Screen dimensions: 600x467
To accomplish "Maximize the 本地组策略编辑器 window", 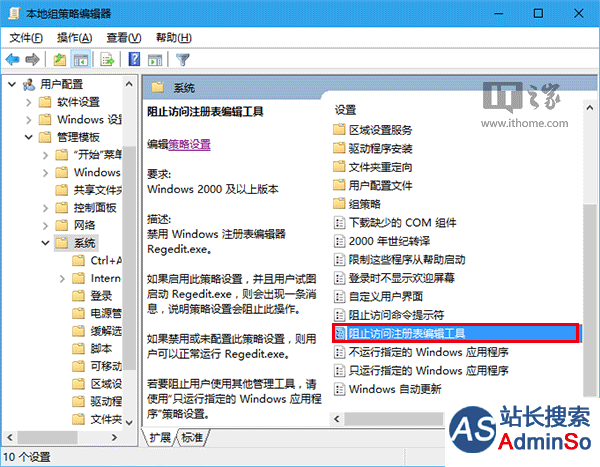I will pyautogui.click(x=538, y=13).
